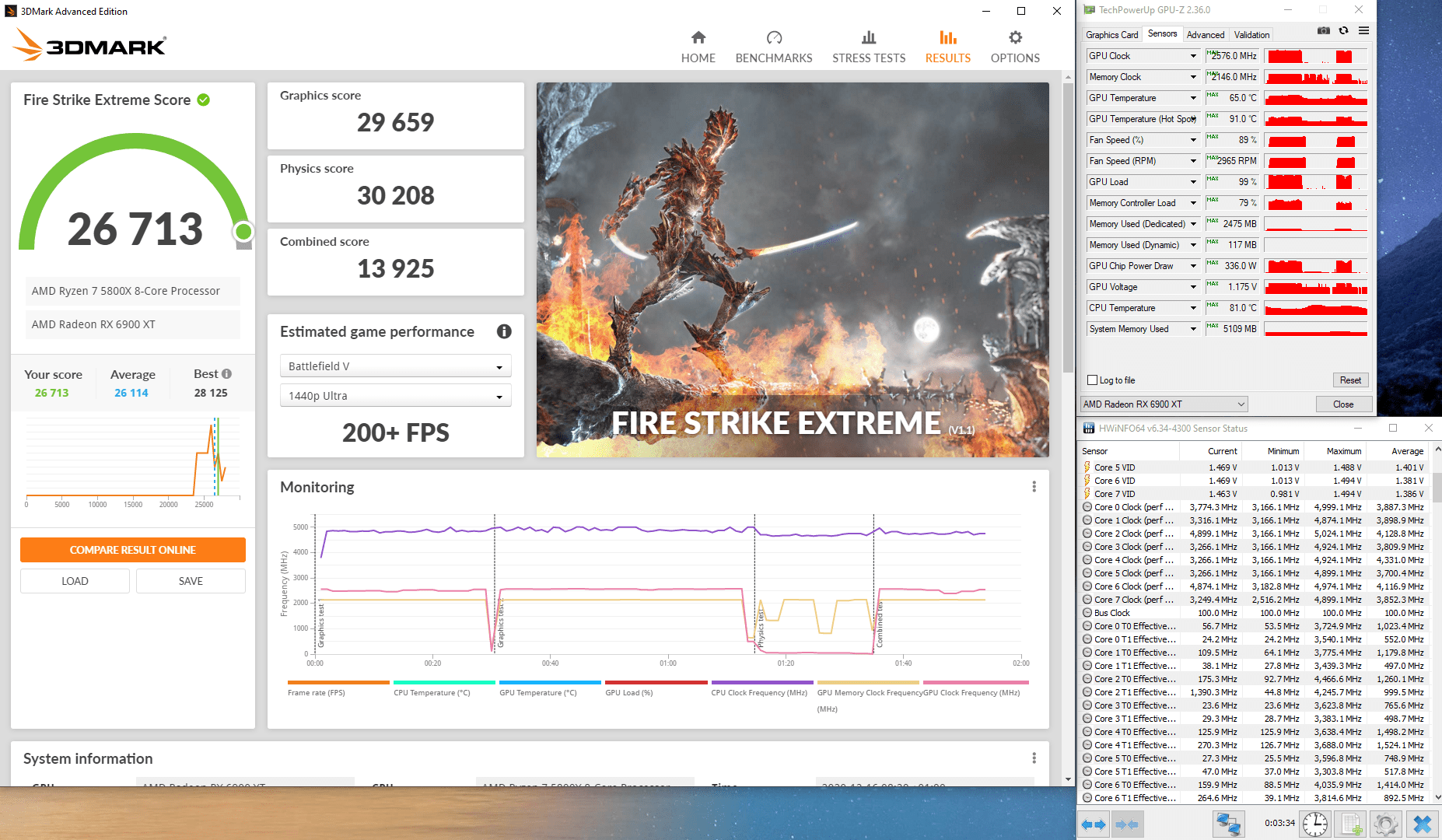
Task: Click the Average score value 26 114
Action: pyautogui.click(x=131, y=393)
